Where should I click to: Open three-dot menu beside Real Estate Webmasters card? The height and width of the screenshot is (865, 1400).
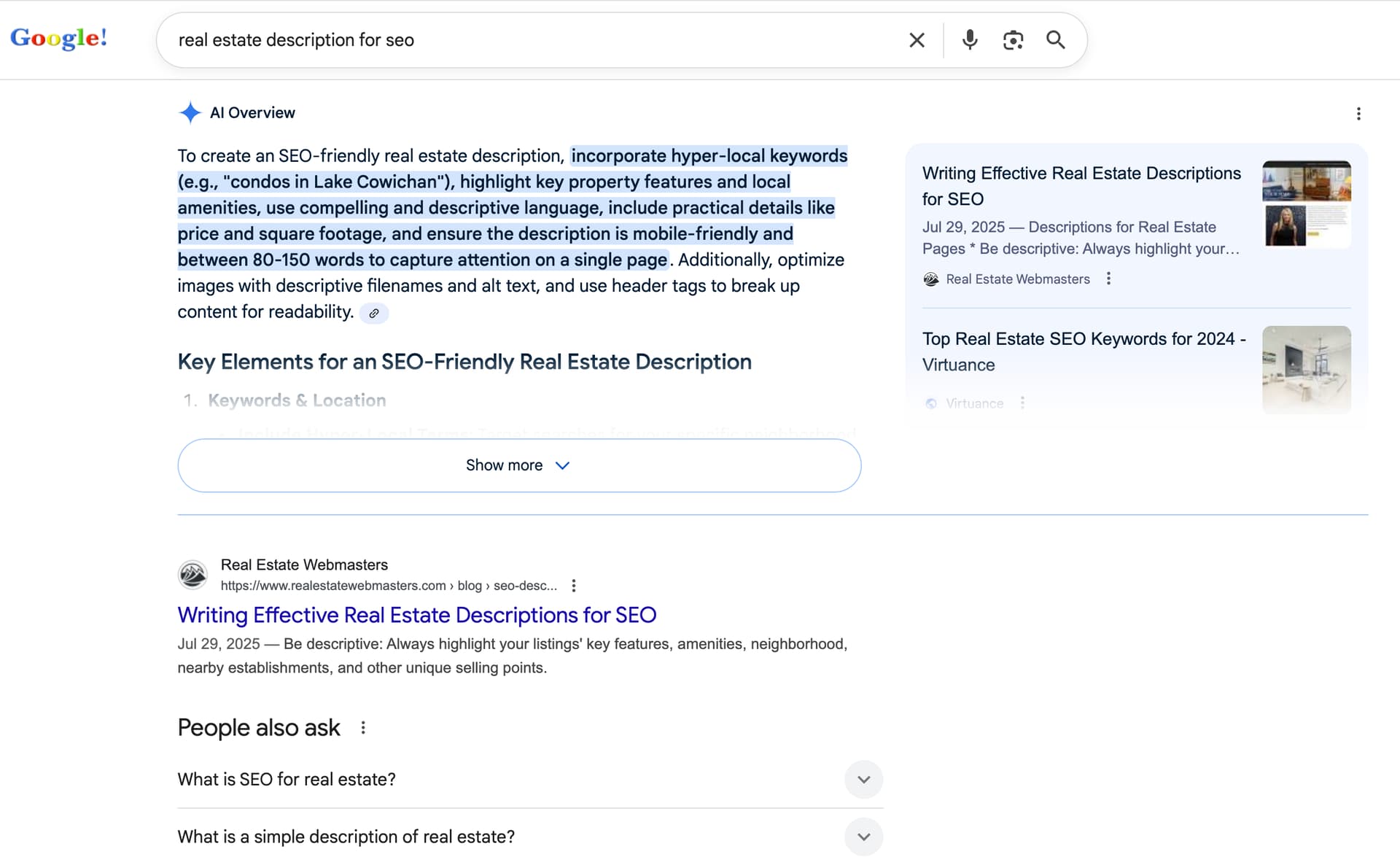point(1108,279)
